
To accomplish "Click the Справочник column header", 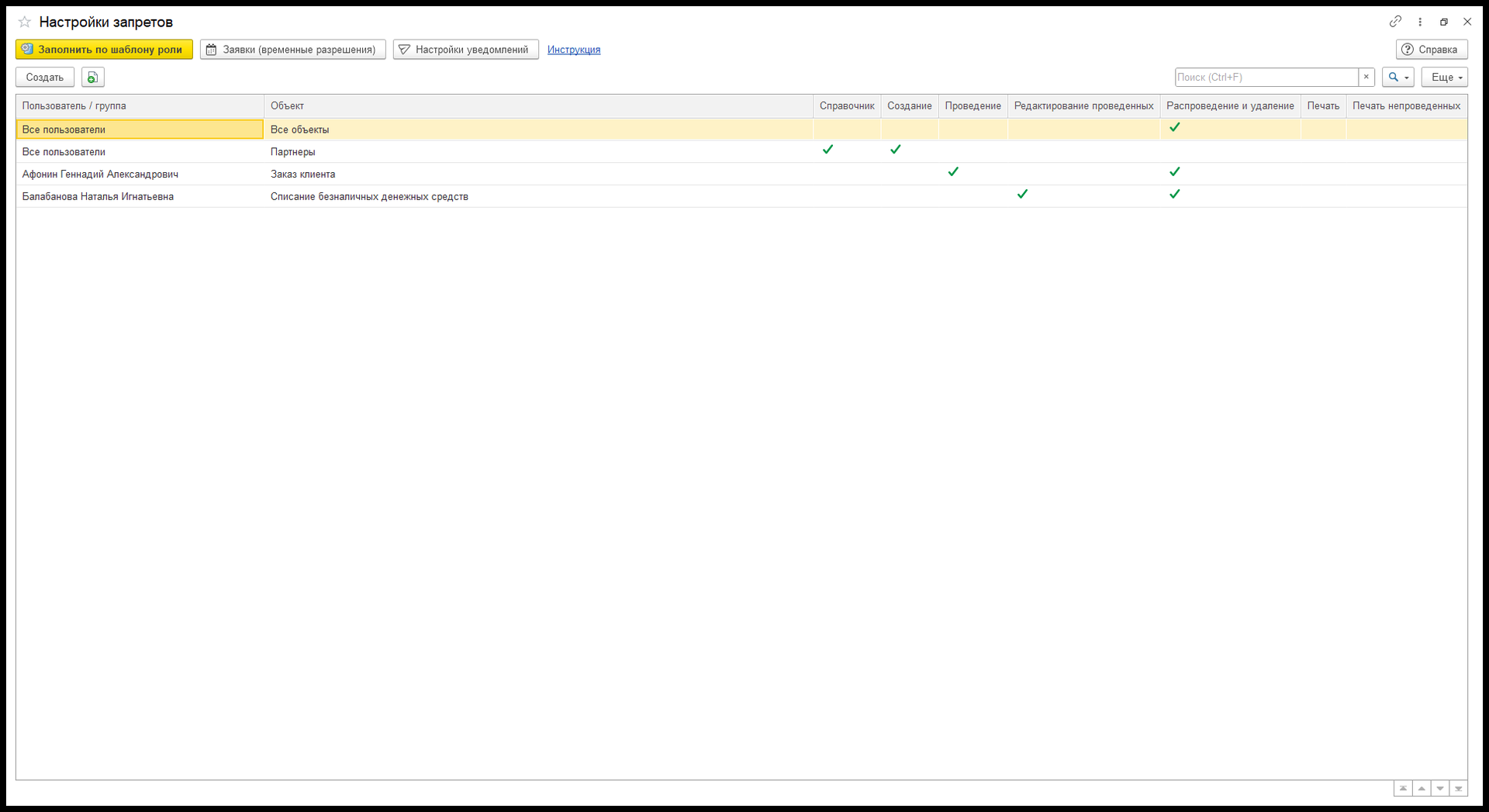I will pos(847,106).
